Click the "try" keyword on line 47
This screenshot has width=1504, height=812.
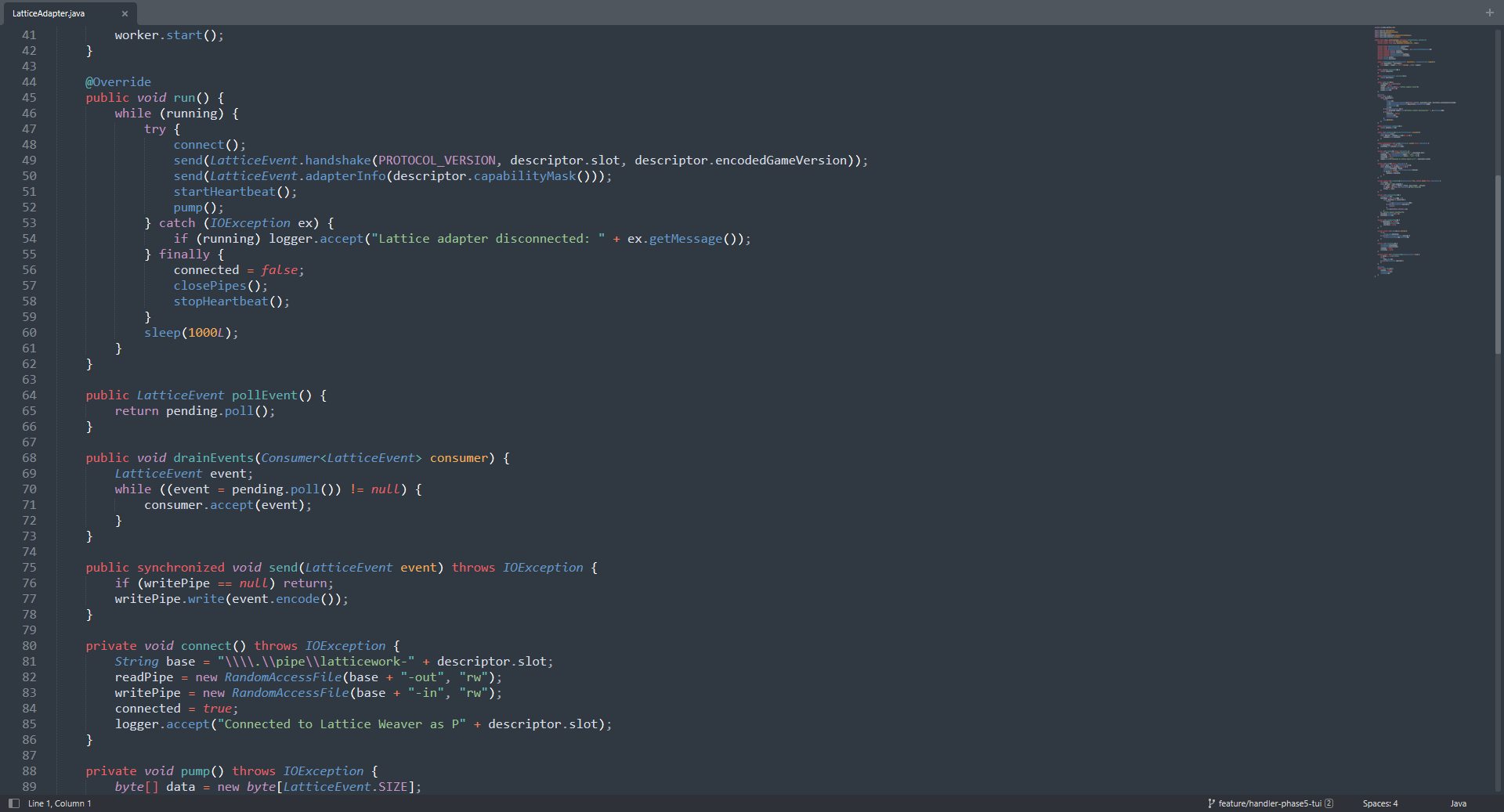(155, 129)
